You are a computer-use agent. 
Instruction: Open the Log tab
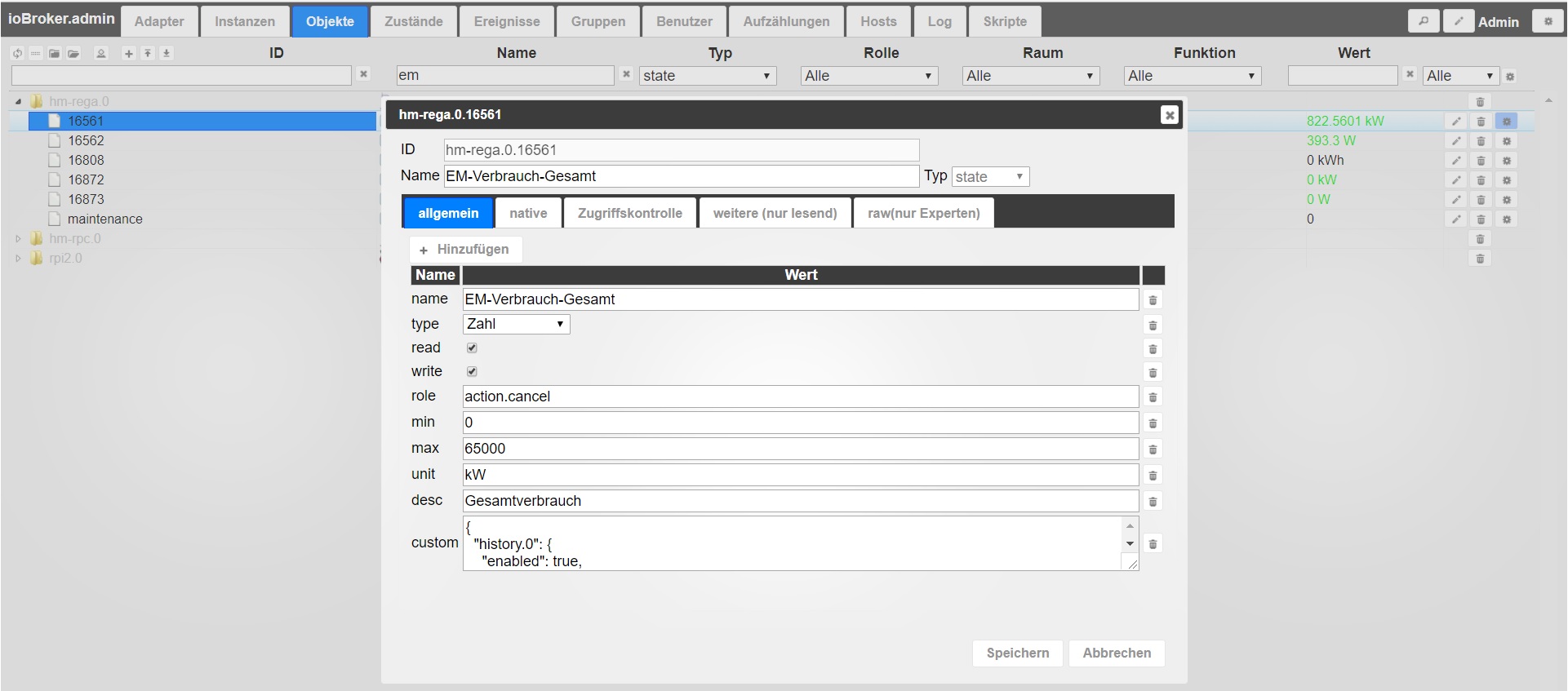point(939,21)
